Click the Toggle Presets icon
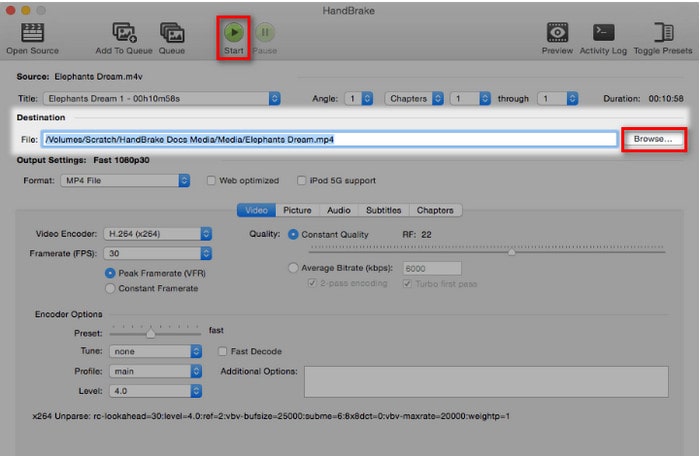 tap(663, 32)
